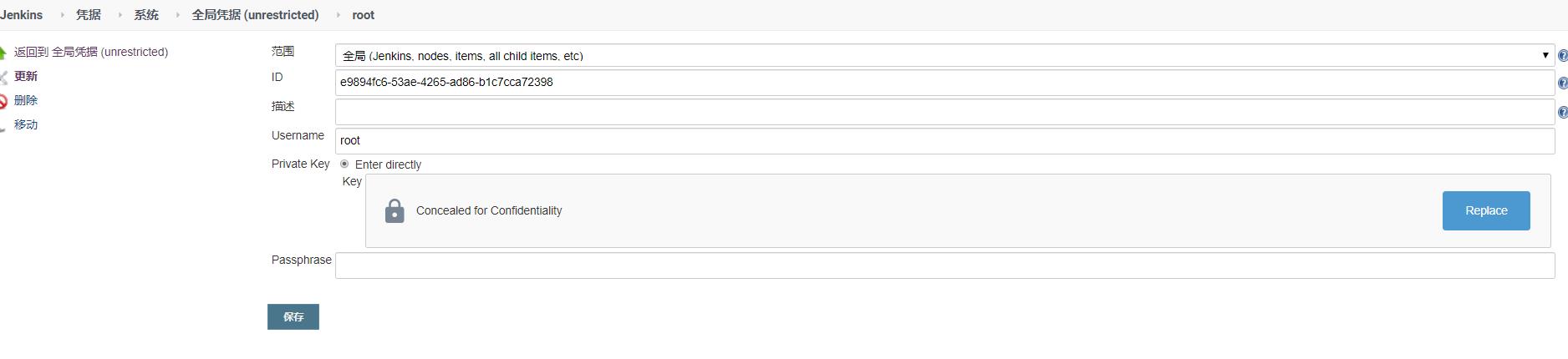Click the green up-arrow return icon
Image resolution: width=1568 pixels, height=359 pixels.
coord(3,53)
